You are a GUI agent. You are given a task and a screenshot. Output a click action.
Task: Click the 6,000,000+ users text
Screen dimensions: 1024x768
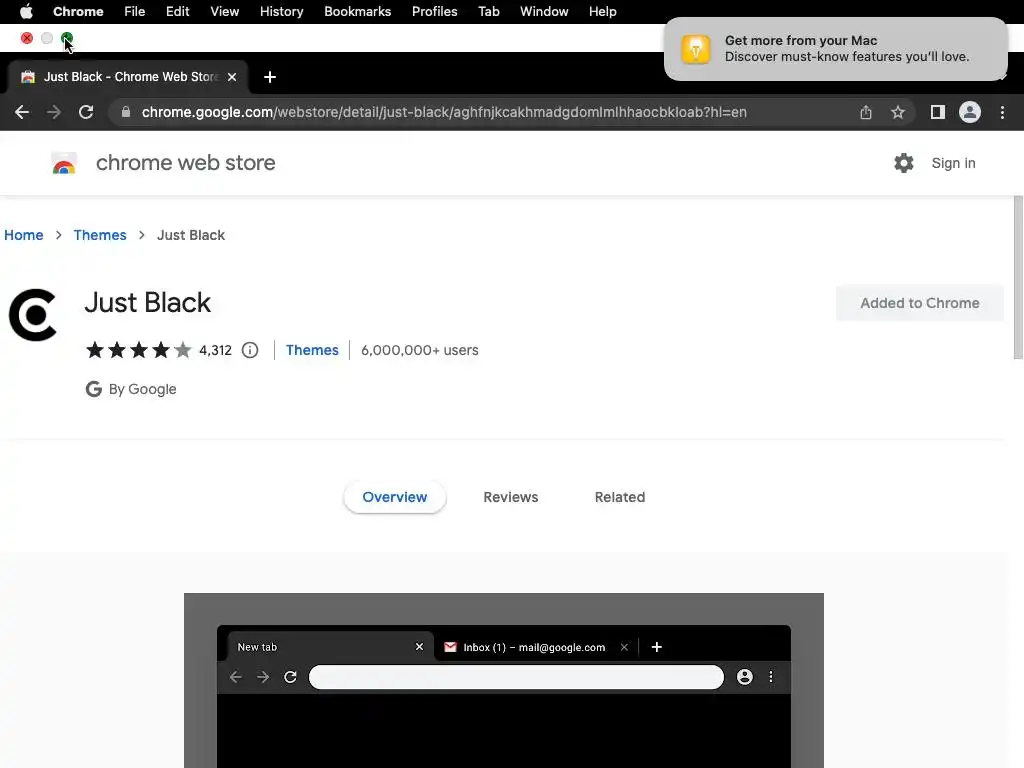point(420,350)
